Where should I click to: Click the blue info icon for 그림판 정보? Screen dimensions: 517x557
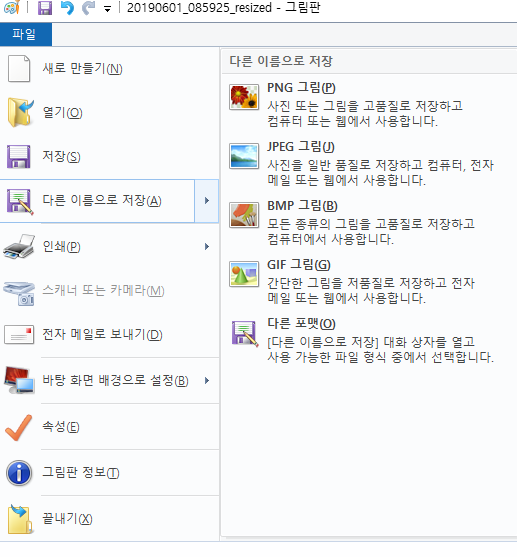(19, 473)
